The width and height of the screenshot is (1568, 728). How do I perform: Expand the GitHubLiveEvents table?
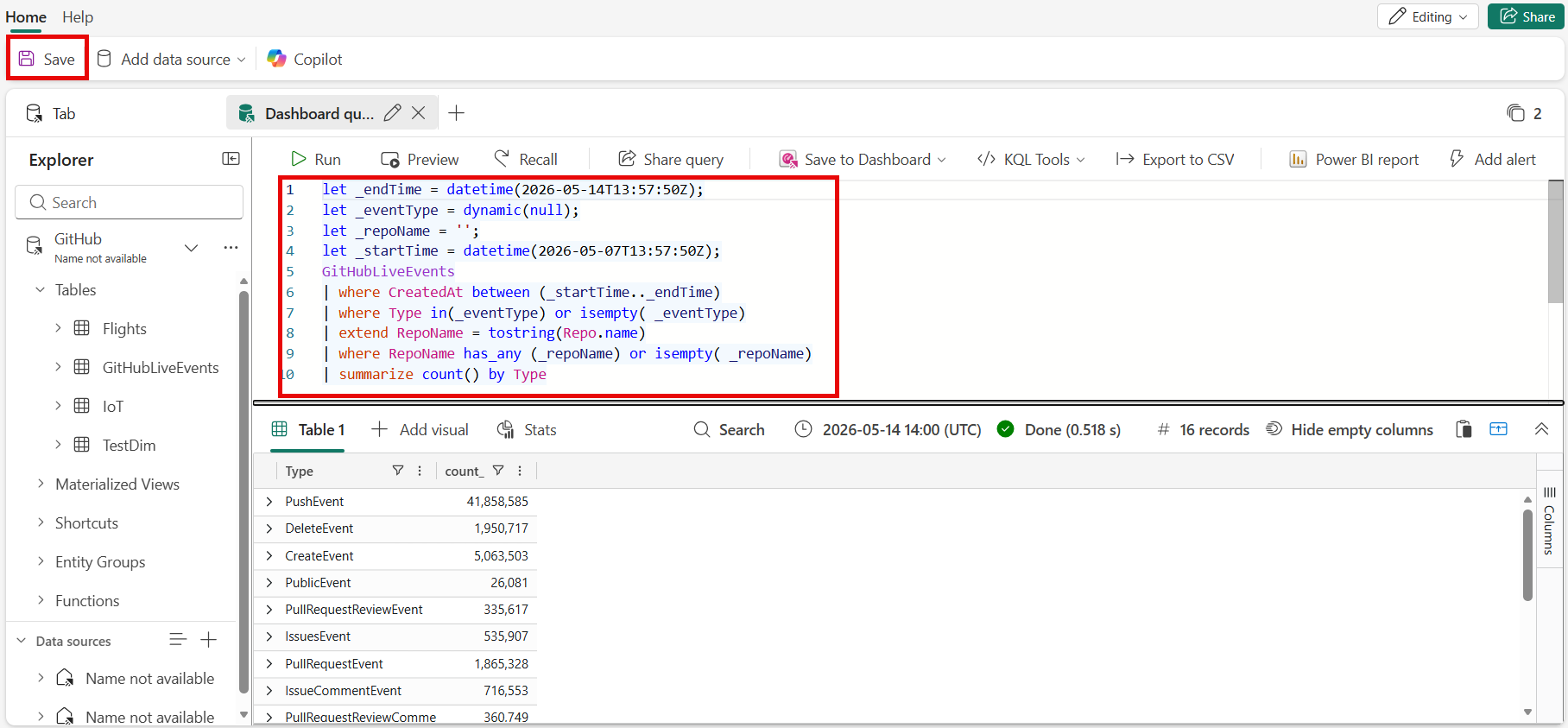[x=58, y=367]
